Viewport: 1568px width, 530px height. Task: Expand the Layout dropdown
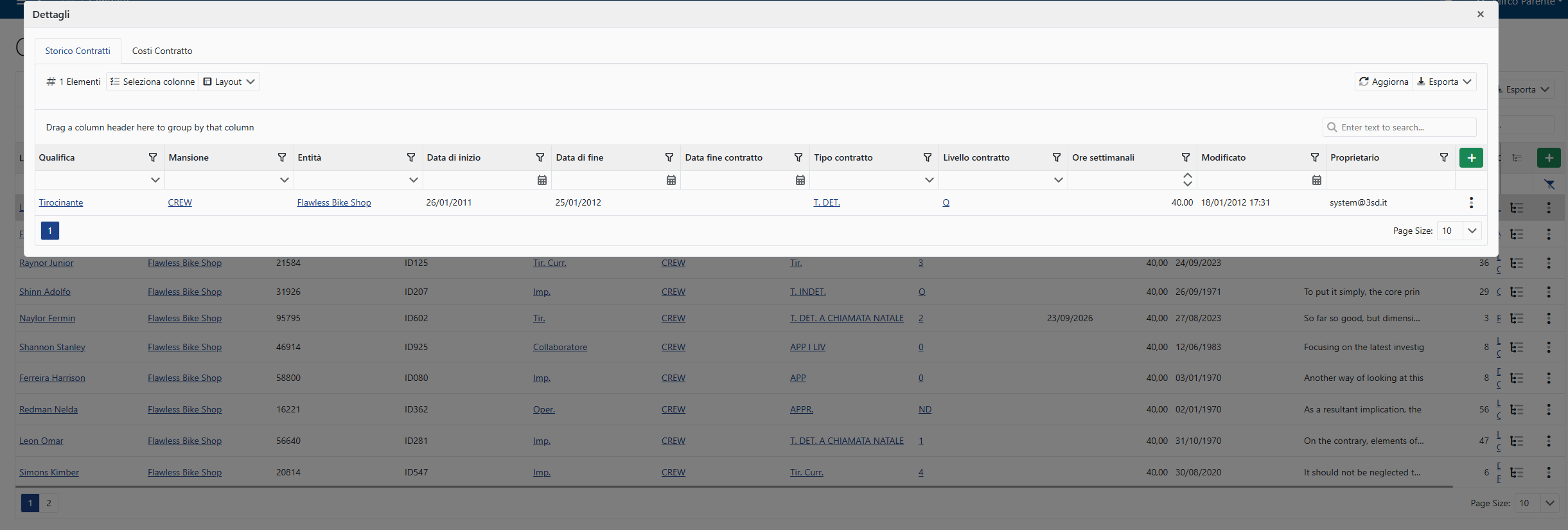[x=229, y=82]
